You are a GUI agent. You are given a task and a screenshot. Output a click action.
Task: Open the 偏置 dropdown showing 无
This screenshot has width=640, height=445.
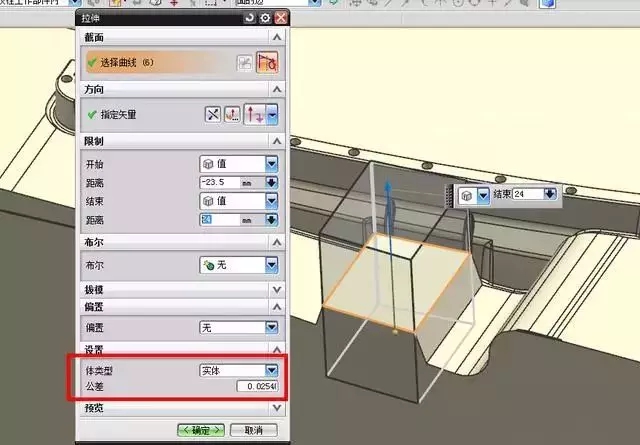pos(271,327)
